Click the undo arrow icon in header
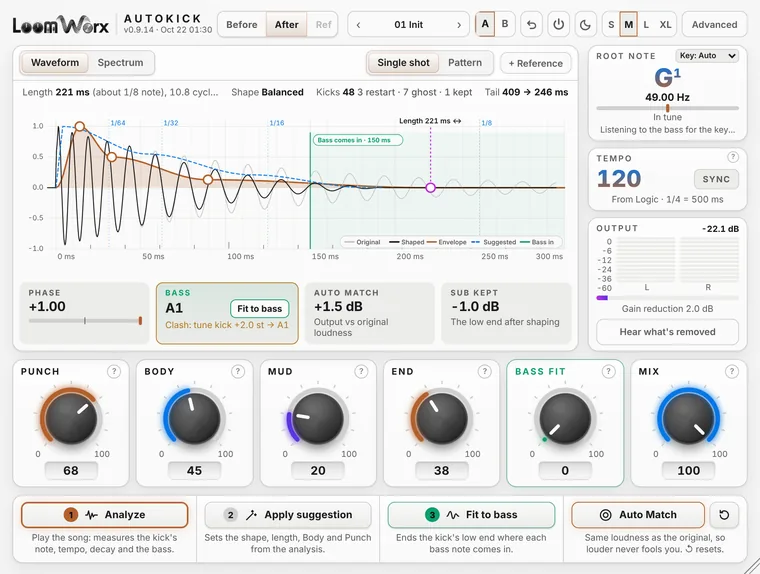This screenshot has height=574, width=760. tap(531, 24)
